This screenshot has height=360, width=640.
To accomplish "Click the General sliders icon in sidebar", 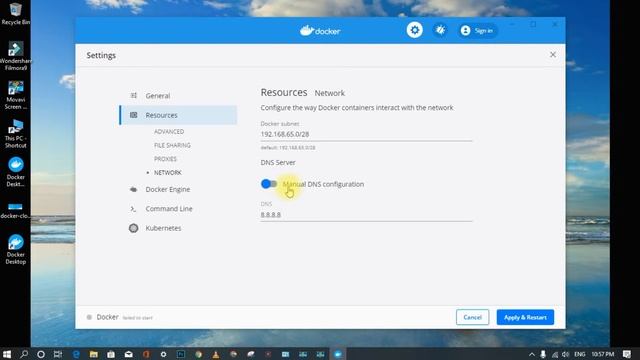I will (x=133, y=96).
